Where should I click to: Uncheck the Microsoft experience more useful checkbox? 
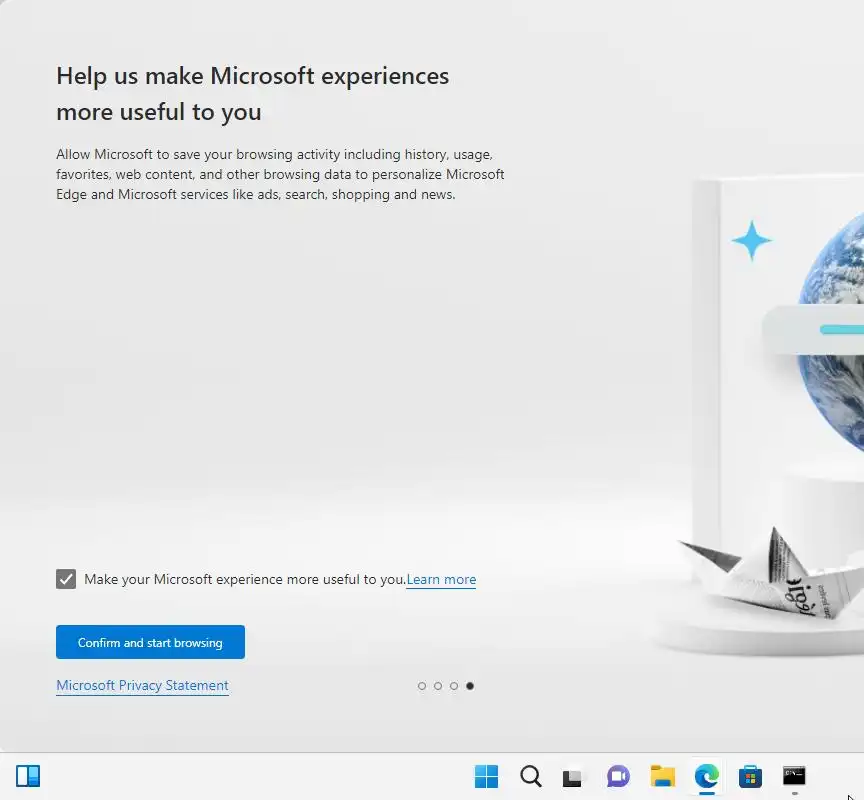point(66,579)
